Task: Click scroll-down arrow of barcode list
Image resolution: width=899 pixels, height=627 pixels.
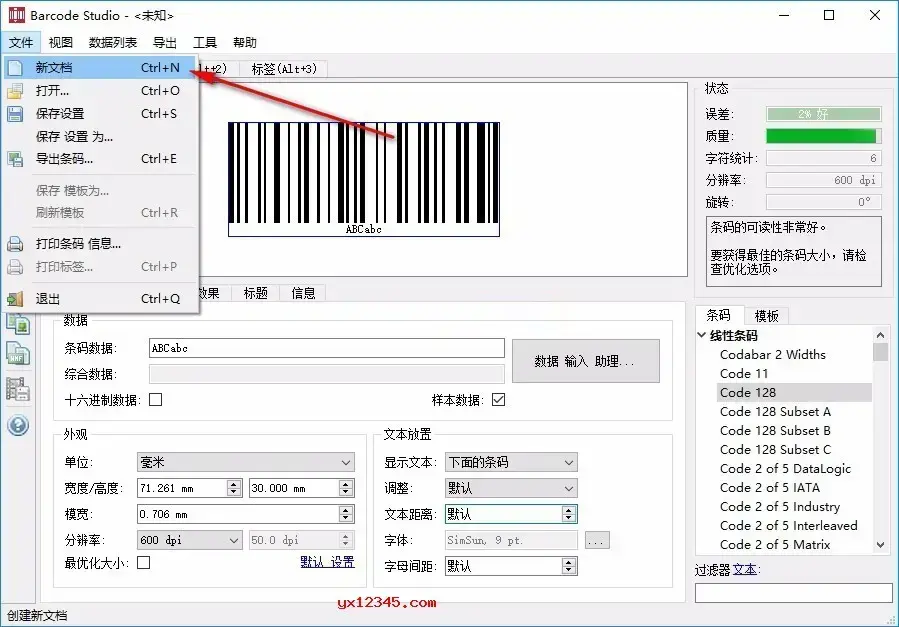Action: coord(880,545)
